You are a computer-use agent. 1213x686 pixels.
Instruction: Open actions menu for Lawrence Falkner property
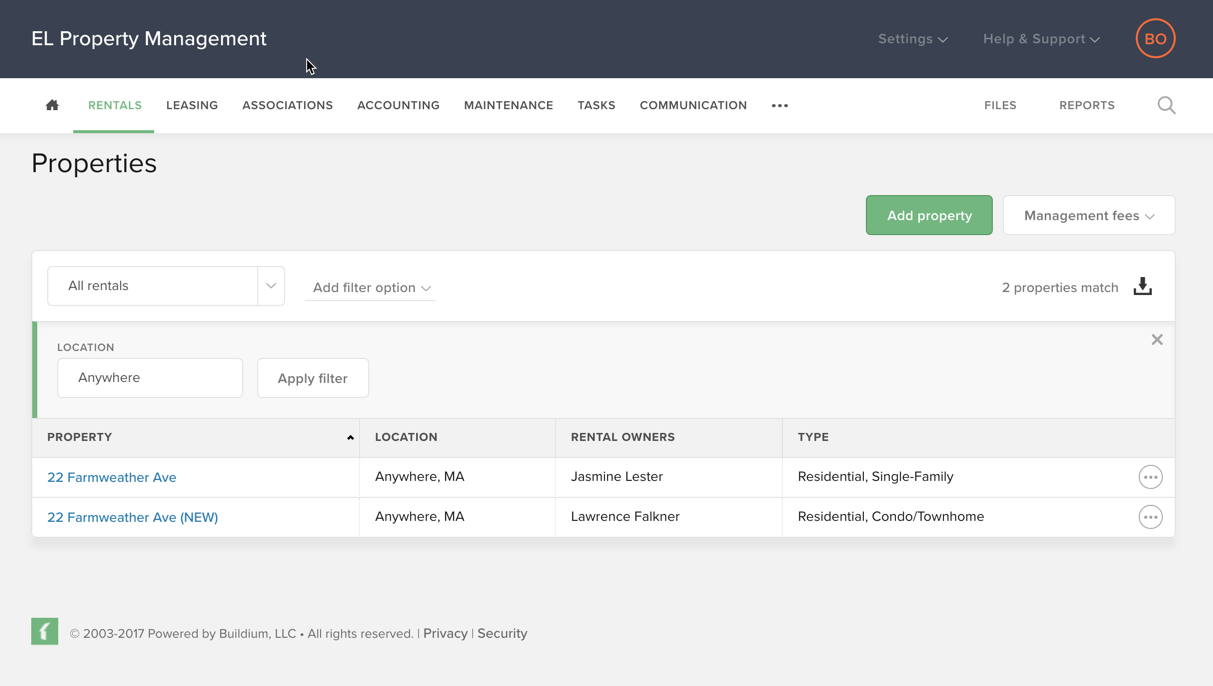point(1150,517)
